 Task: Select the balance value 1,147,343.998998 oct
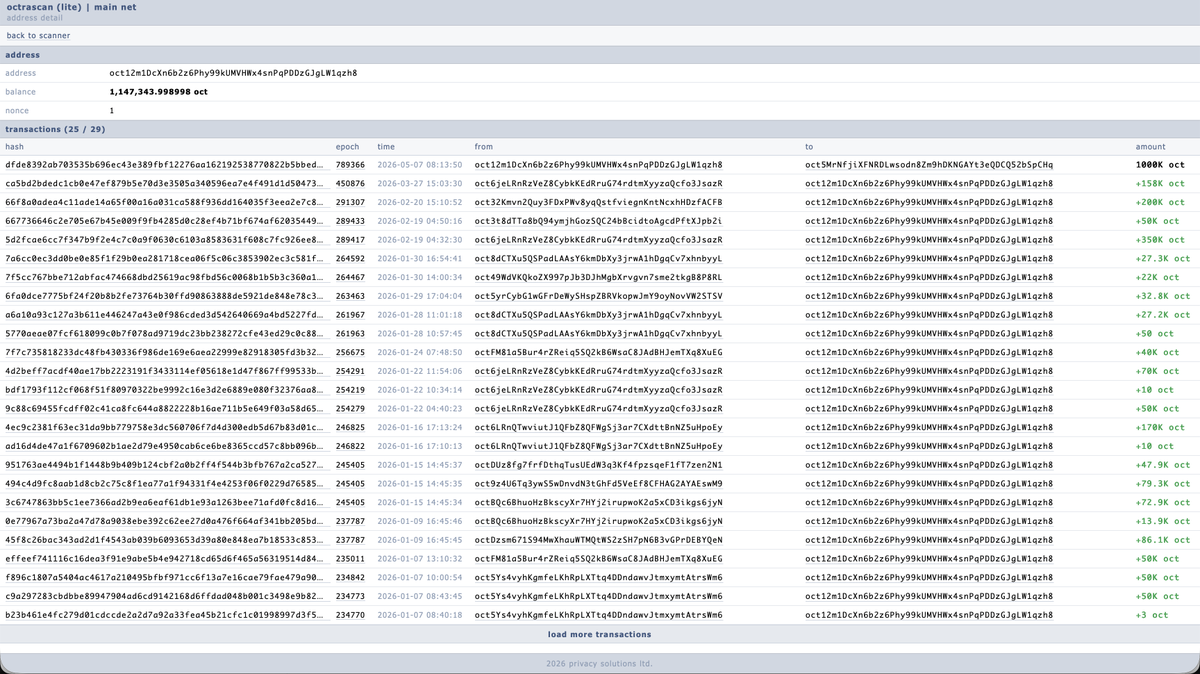point(158,92)
